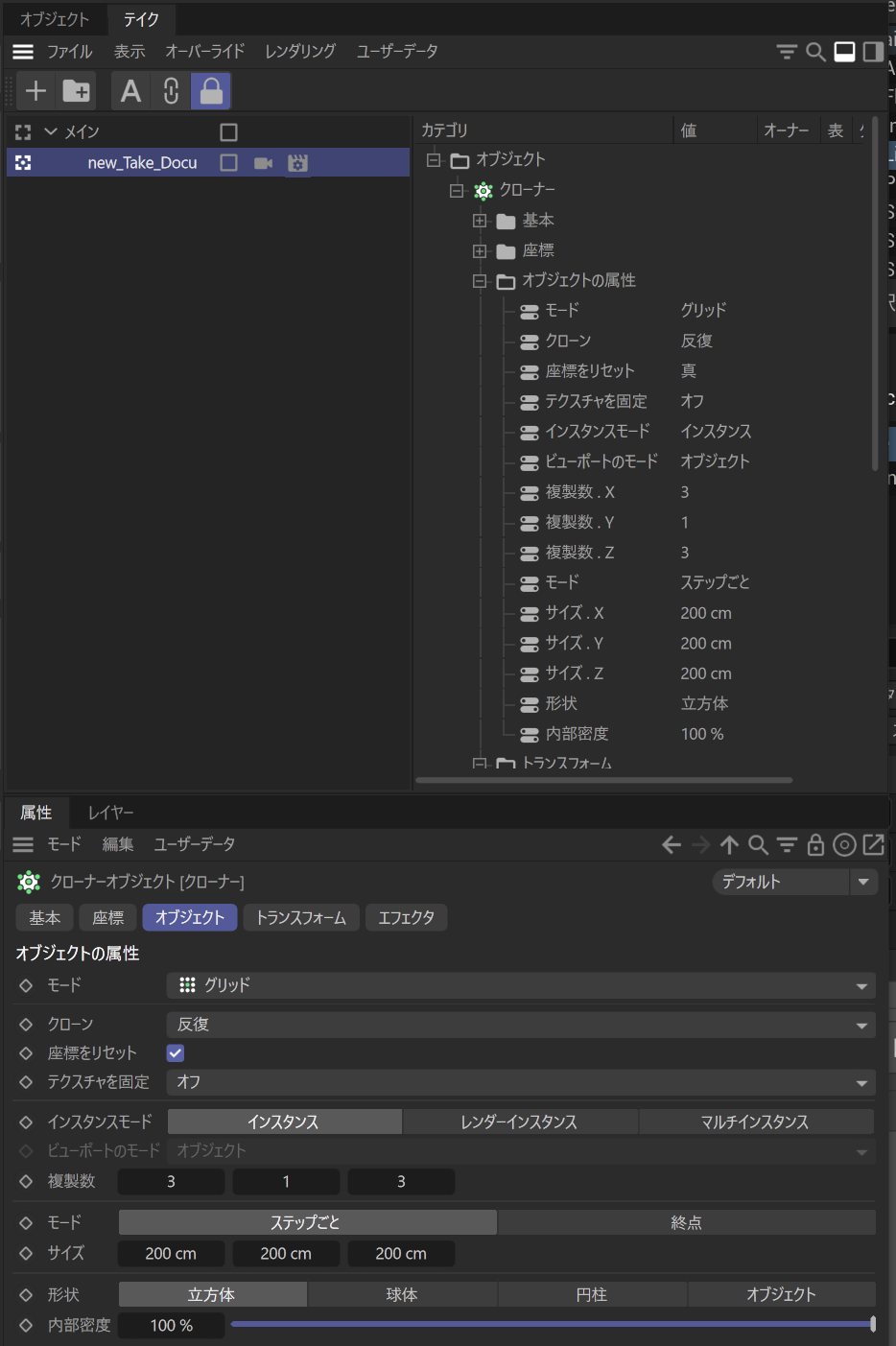Toggle the Lock Overrides padlock icon

click(211, 91)
